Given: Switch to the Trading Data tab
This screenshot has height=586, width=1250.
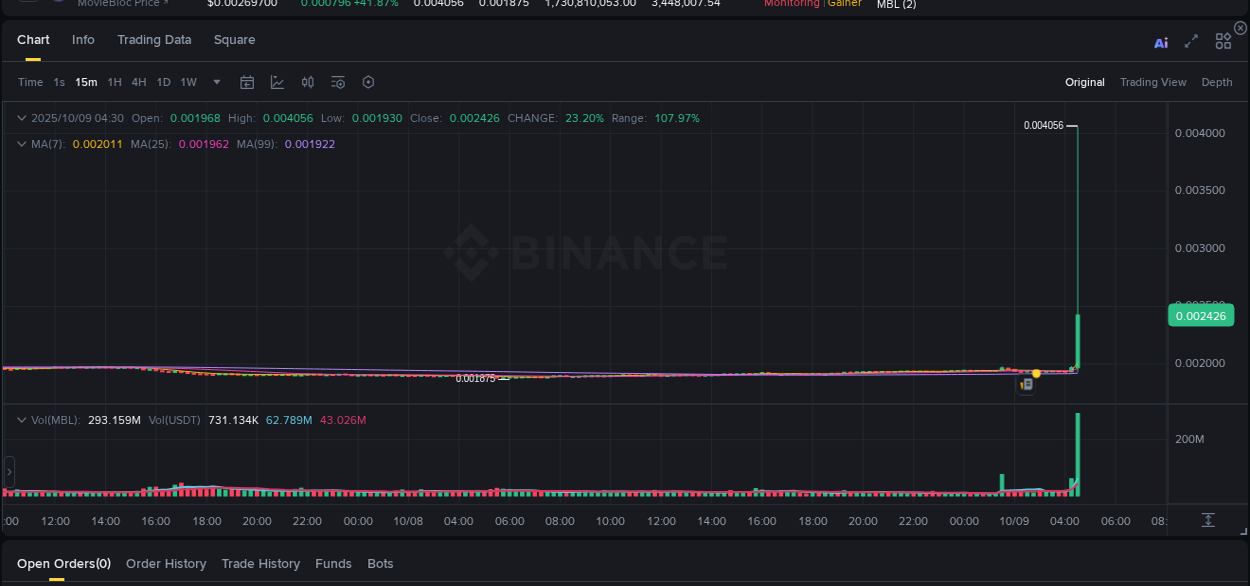Looking at the screenshot, I should point(154,40).
